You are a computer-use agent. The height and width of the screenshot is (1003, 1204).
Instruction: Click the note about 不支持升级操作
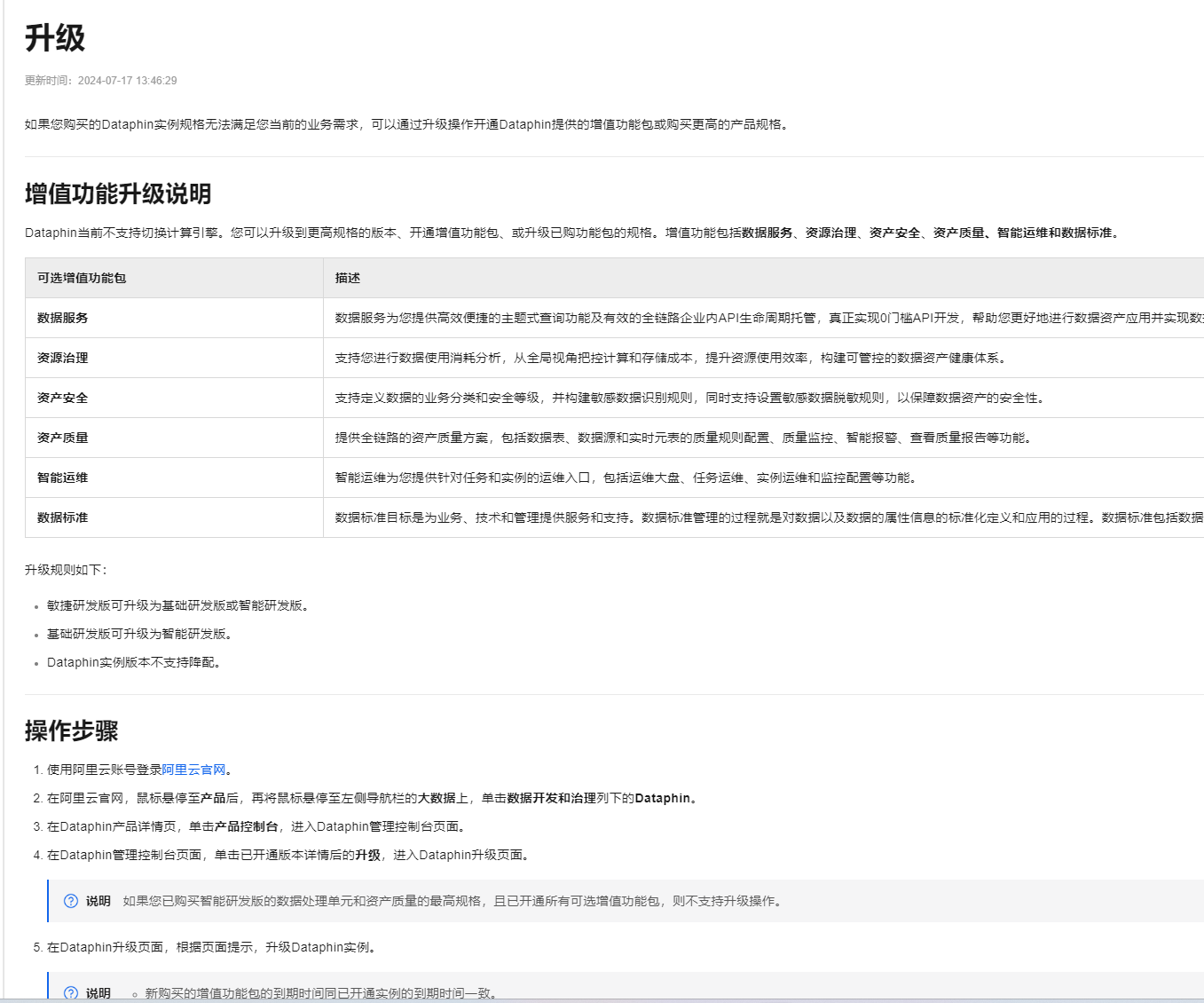(x=453, y=901)
